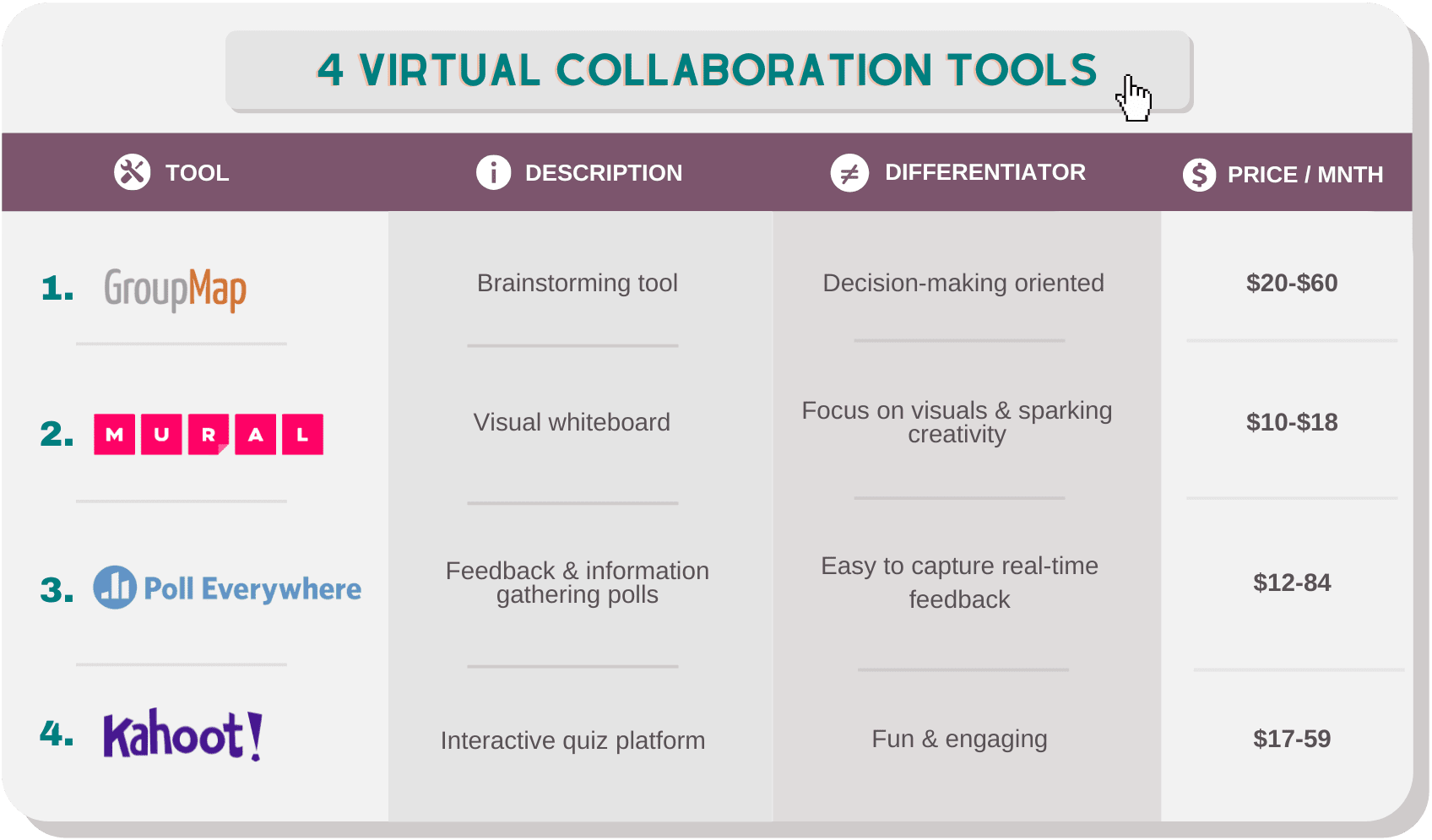Click the info circle icon beside Description
The width and height of the screenshot is (1432, 840).
coord(494,172)
